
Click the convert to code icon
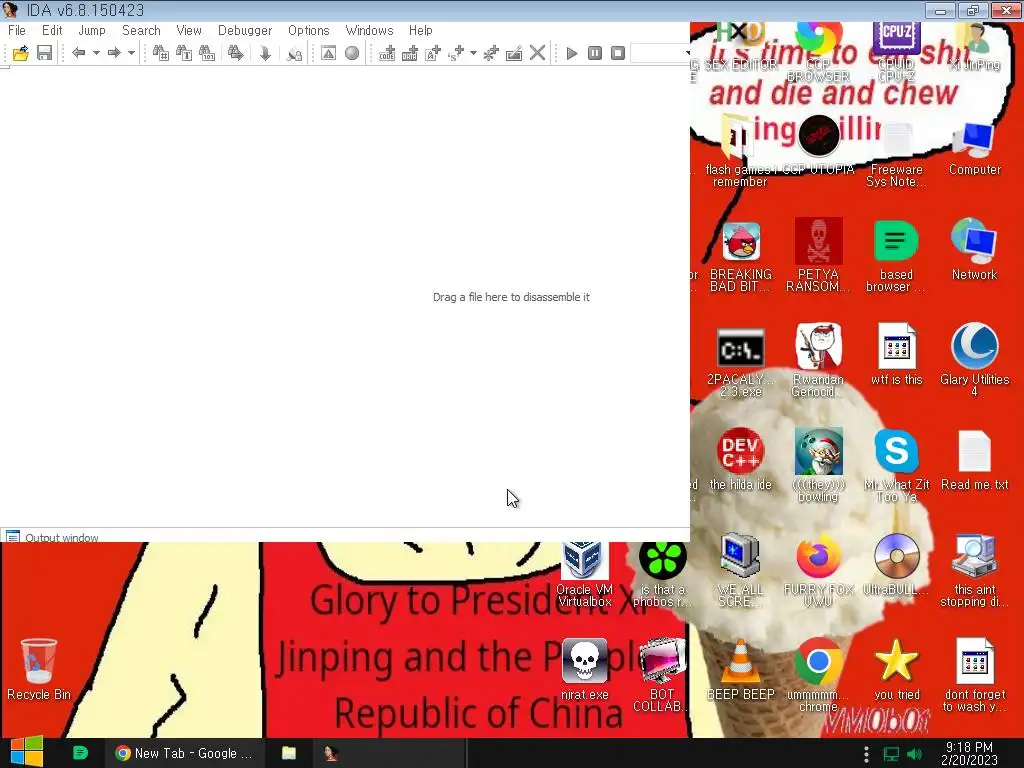tap(387, 53)
